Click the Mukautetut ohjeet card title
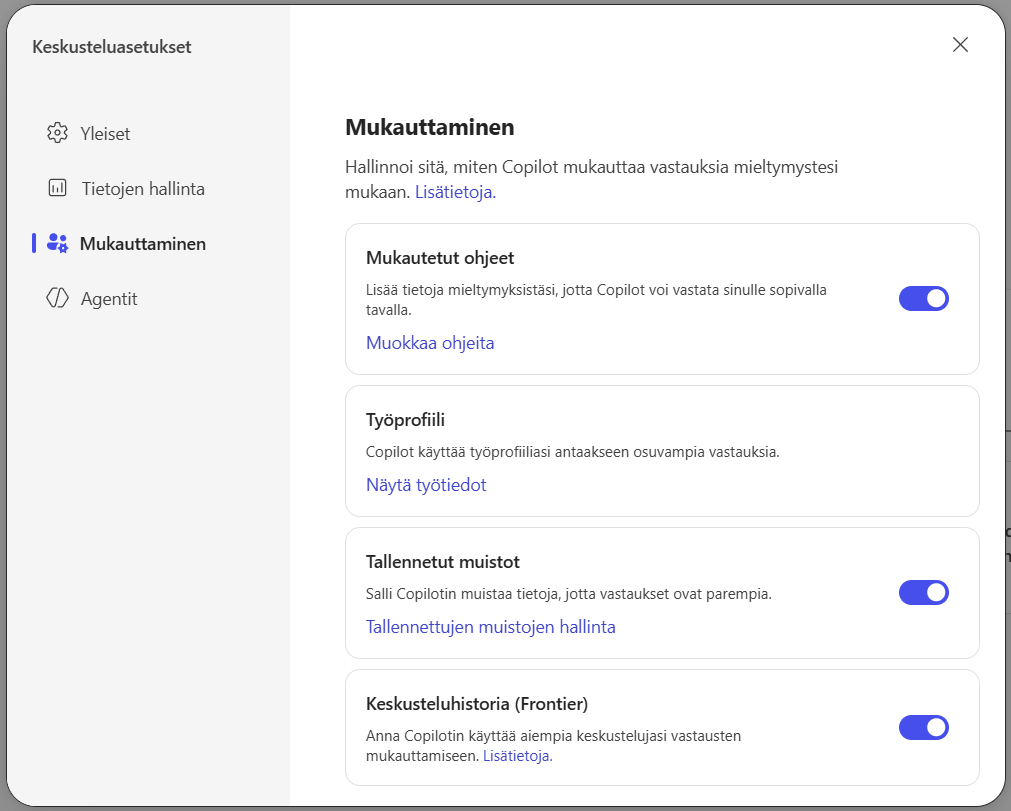1011x811 pixels. (x=439, y=258)
